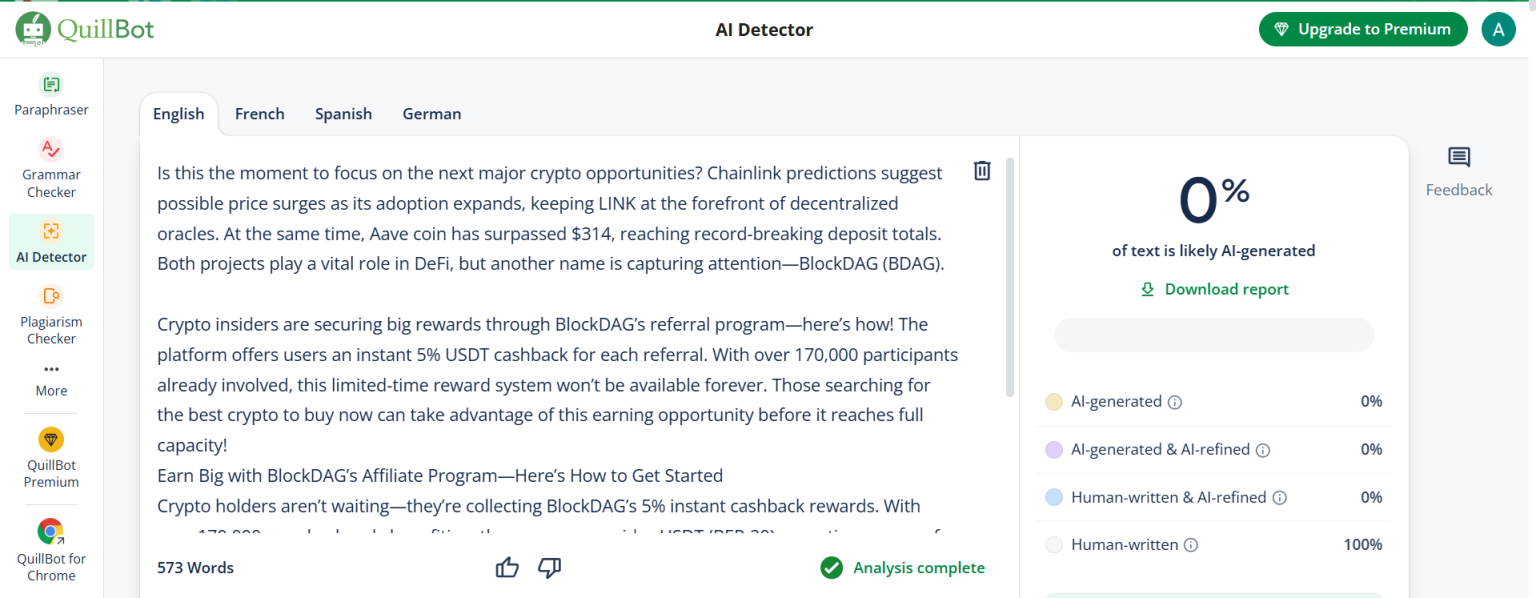The height and width of the screenshot is (598, 1536).
Task: Show info for Human-written & AI-refined
Action: click(1279, 498)
